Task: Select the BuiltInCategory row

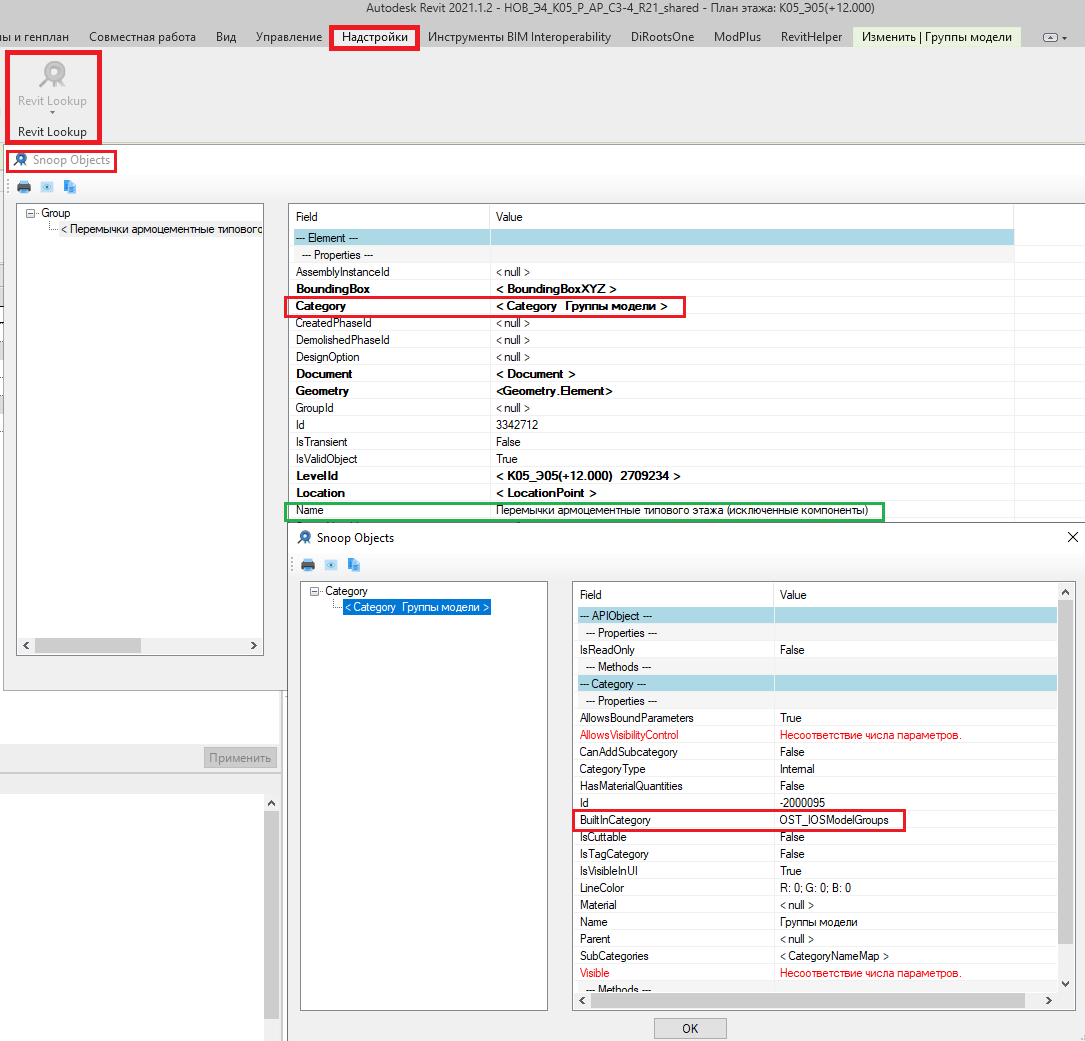Action: point(817,820)
